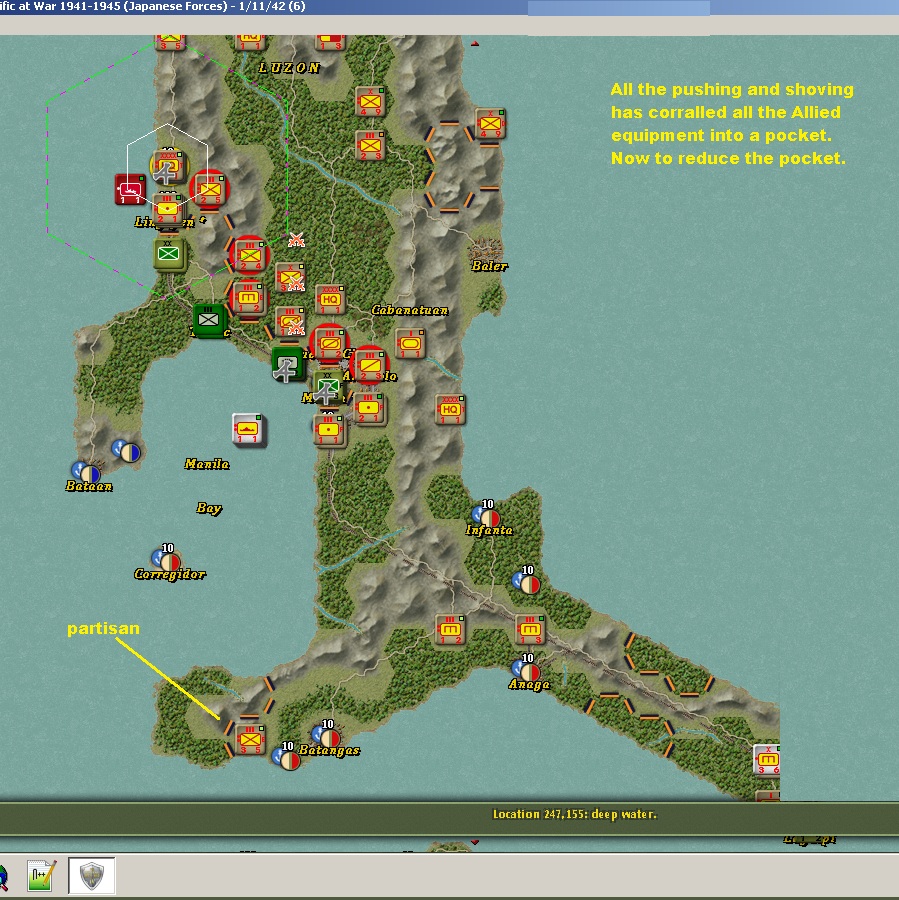Select the light green Allied XX division counter
The height and width of the screenshot is (900, 899).
pyautogui.click(x=169, y=254)
